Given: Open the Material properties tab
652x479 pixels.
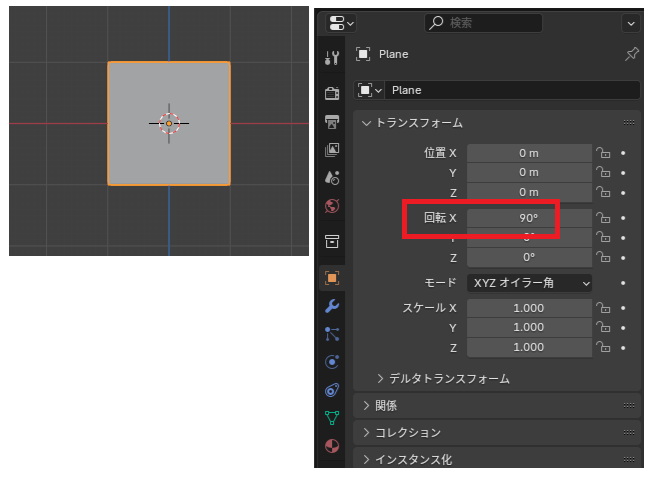Looking at the screenshot, I should coord(332,446).
